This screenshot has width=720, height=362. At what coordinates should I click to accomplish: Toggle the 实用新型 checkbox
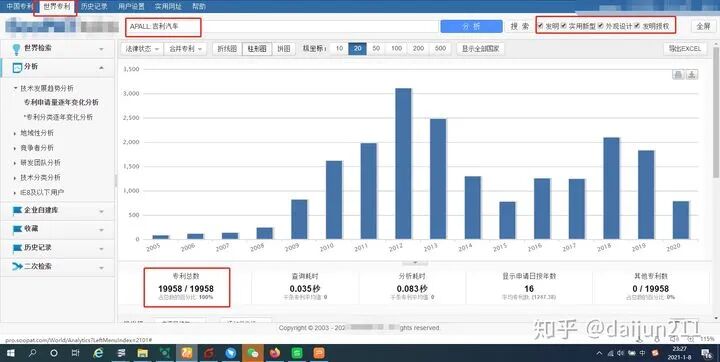[x=564, y=26]
